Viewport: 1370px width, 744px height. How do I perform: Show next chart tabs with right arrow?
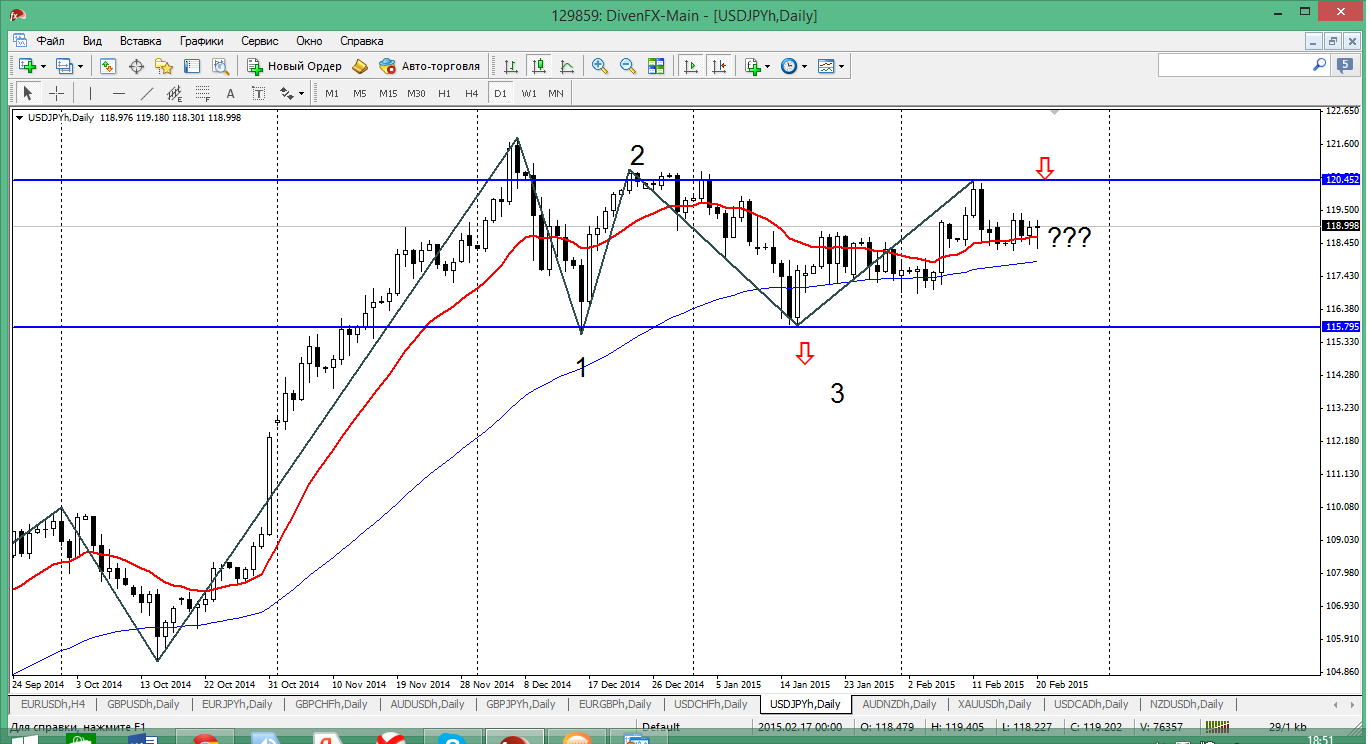[1352, 704]
